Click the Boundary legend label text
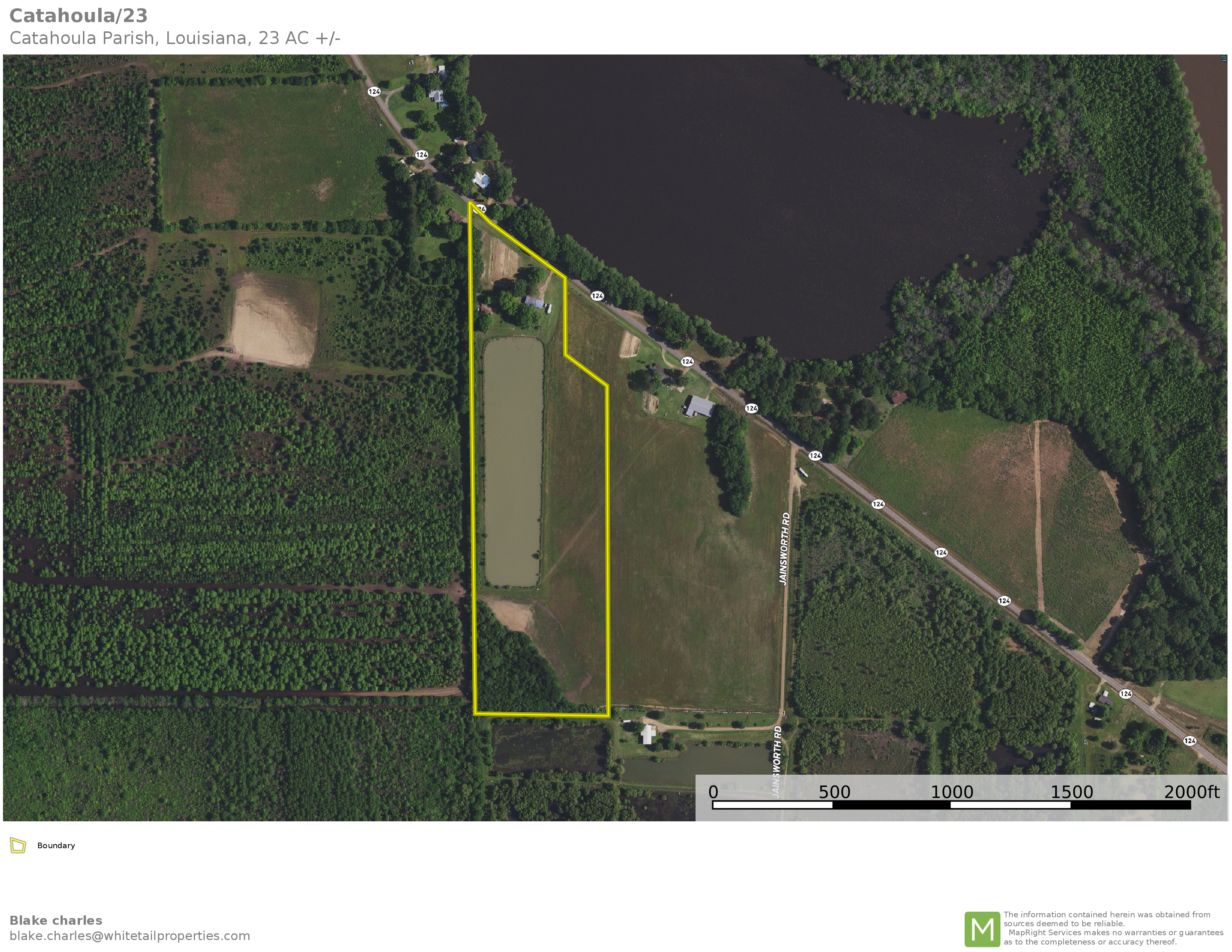 click(x=56, y=845)
